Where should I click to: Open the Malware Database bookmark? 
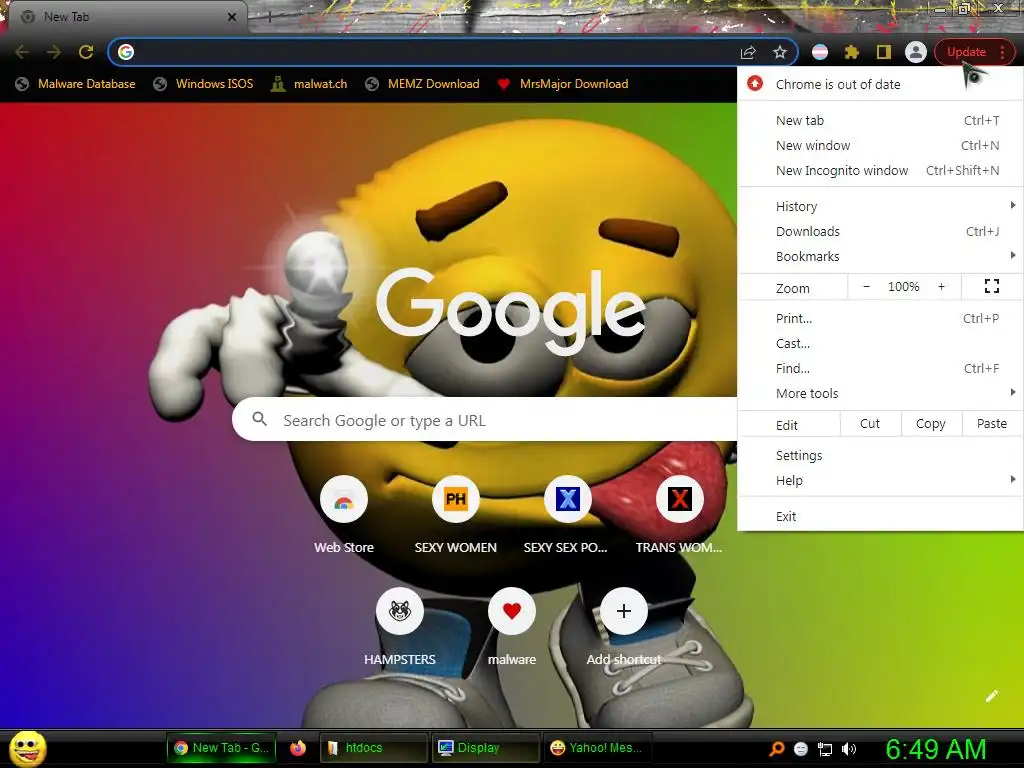[75, 84]
